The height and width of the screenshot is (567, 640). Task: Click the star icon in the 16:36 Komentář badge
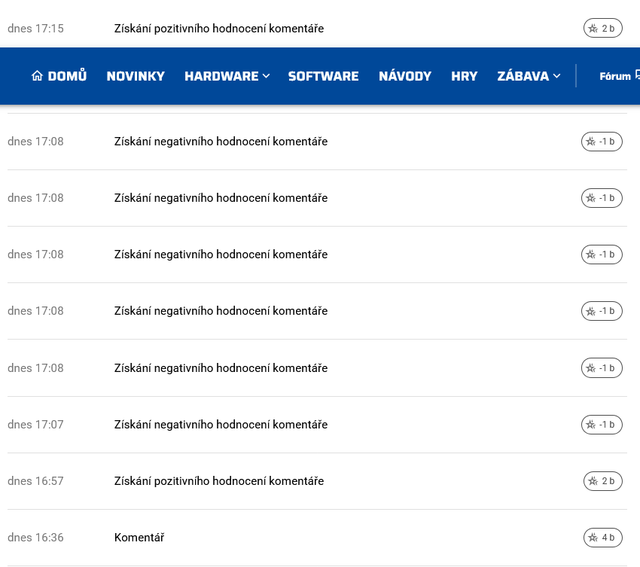click(x=593, y=538)
